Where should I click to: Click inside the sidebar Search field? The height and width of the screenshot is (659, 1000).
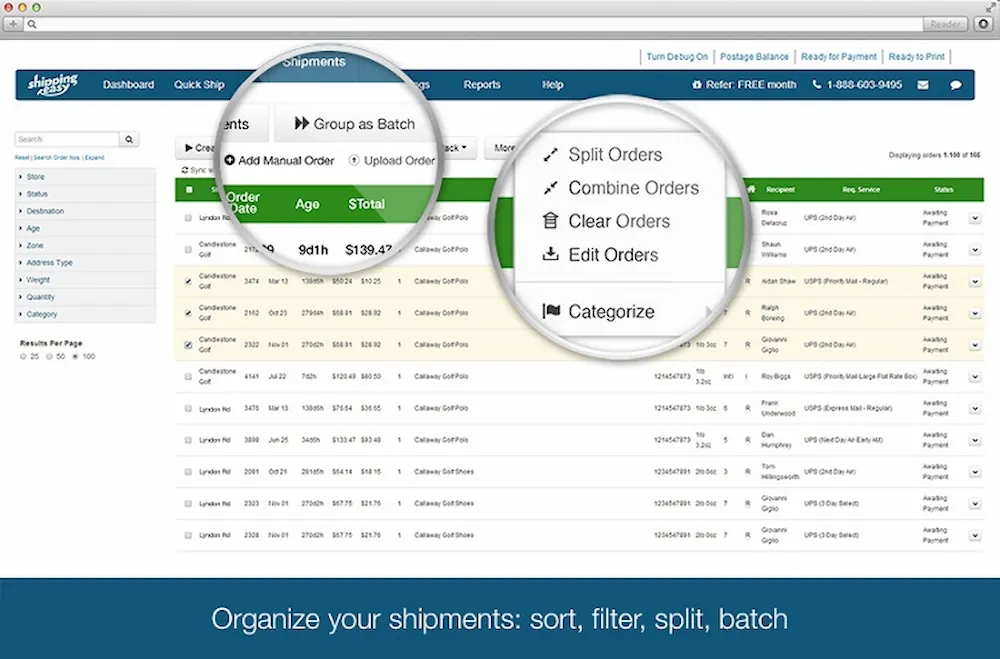point(67,139)
